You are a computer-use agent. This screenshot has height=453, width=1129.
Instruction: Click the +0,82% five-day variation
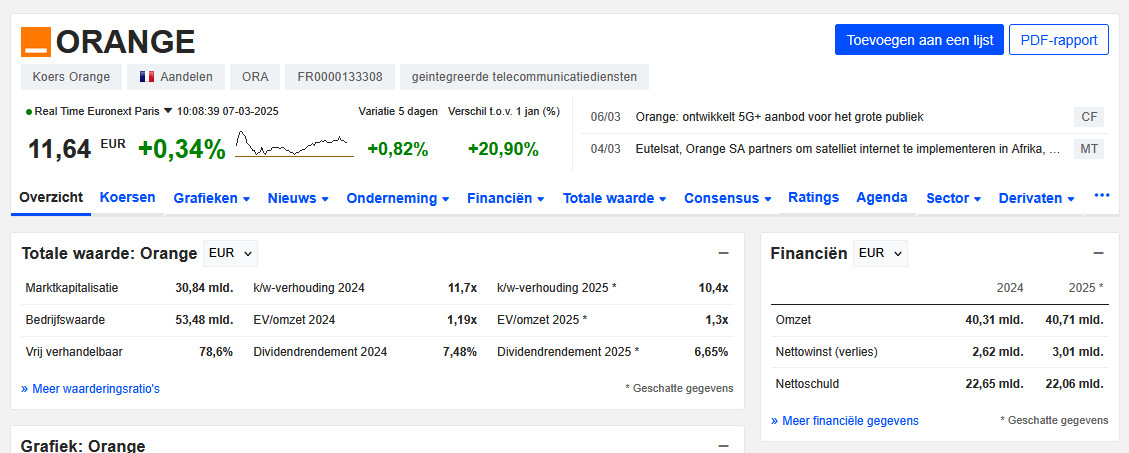point(397,149)
